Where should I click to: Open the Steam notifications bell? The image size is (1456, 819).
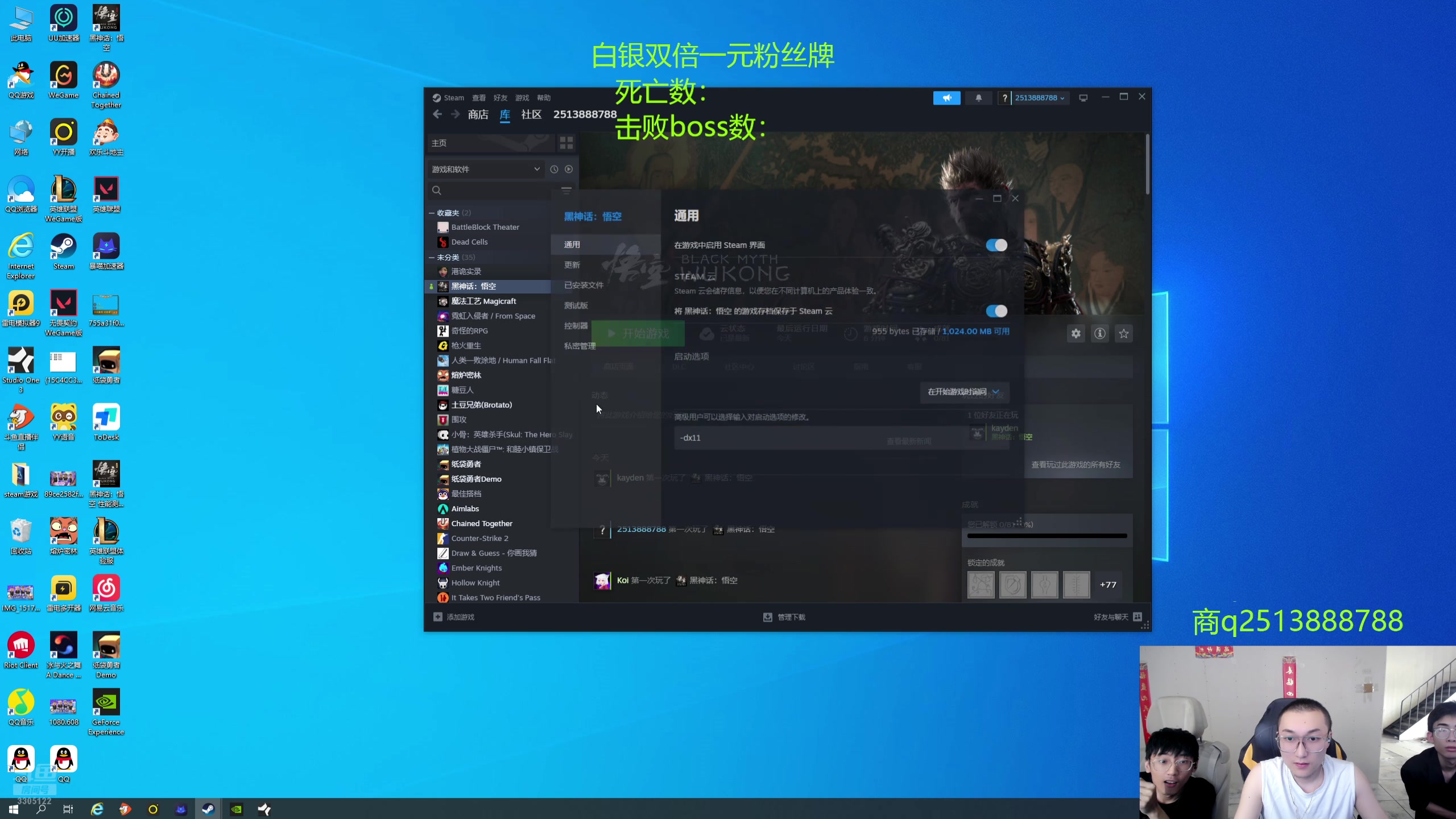point(978,98)
